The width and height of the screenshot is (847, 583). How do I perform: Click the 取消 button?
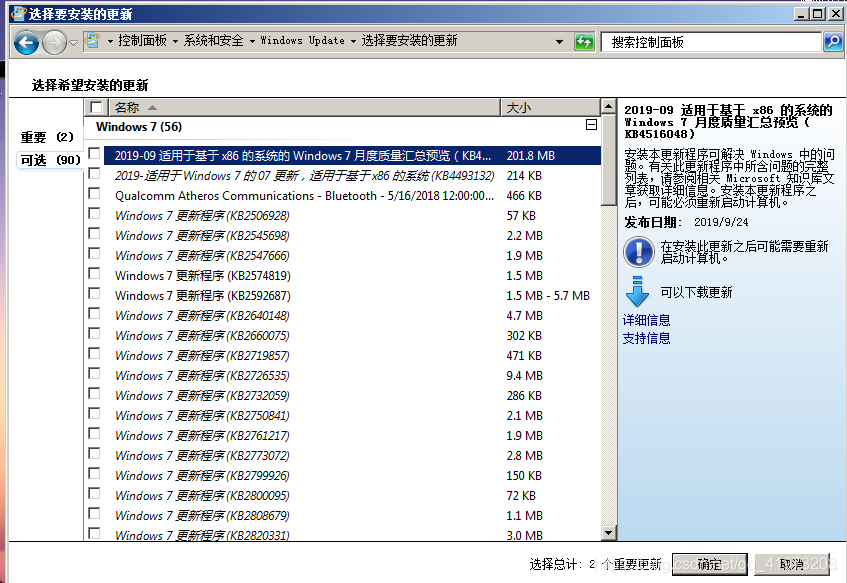click(792, 564)
